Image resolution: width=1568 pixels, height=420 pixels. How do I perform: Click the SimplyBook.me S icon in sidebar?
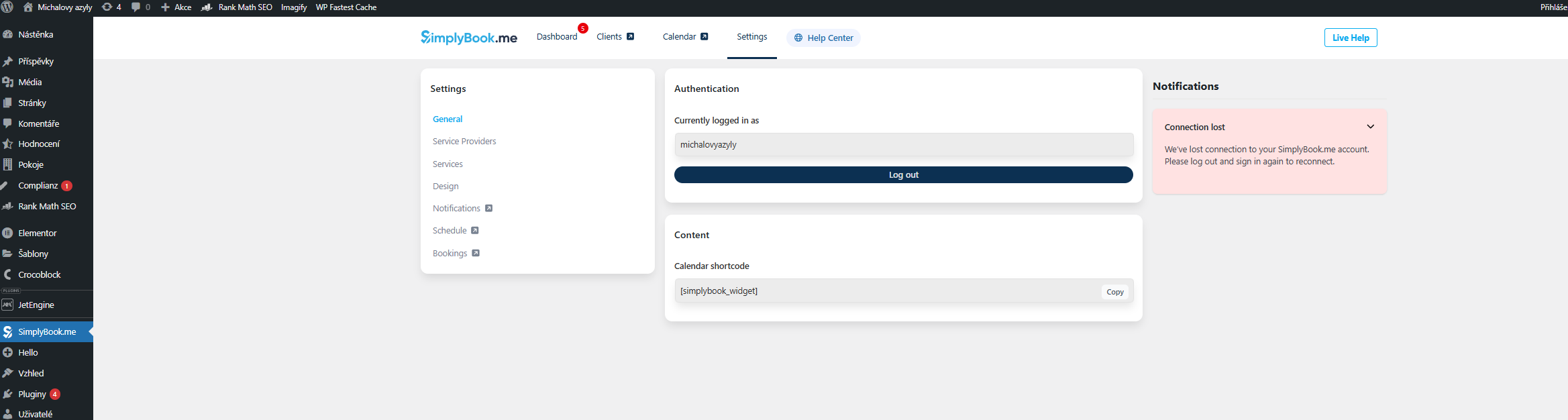click(7, 331)
